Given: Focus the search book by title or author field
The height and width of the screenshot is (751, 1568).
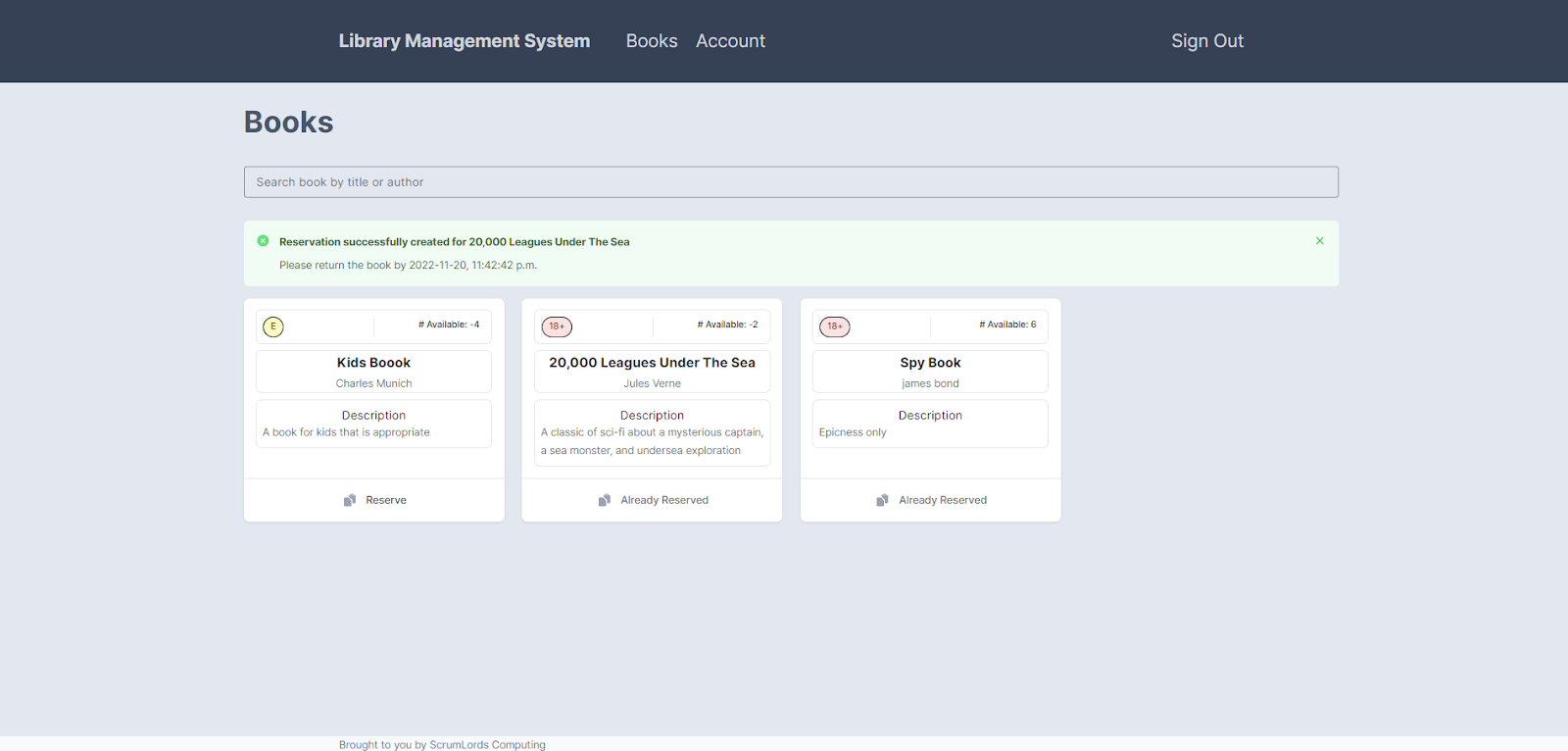Looking at the screenshot, I should pos(791,182).
